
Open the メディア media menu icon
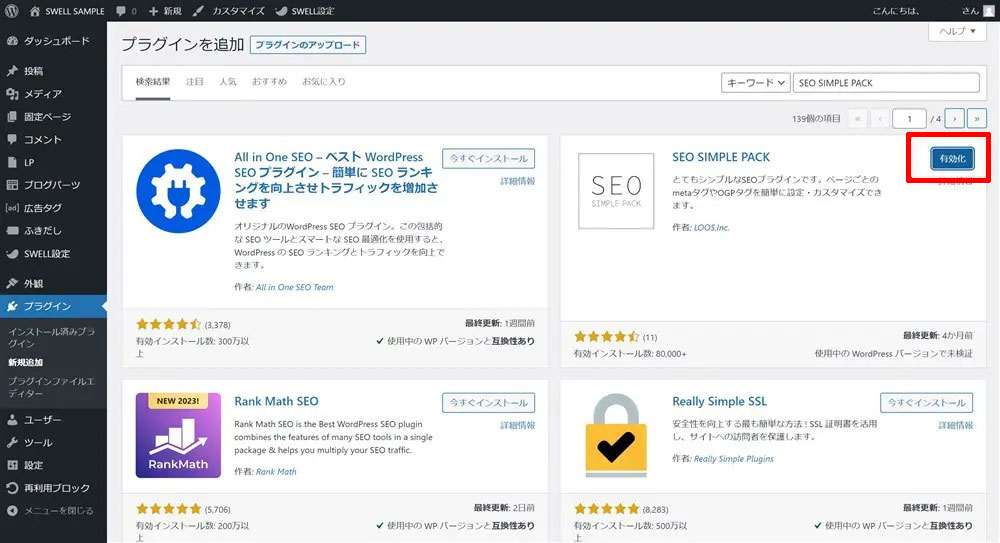(x=12, y=94)
